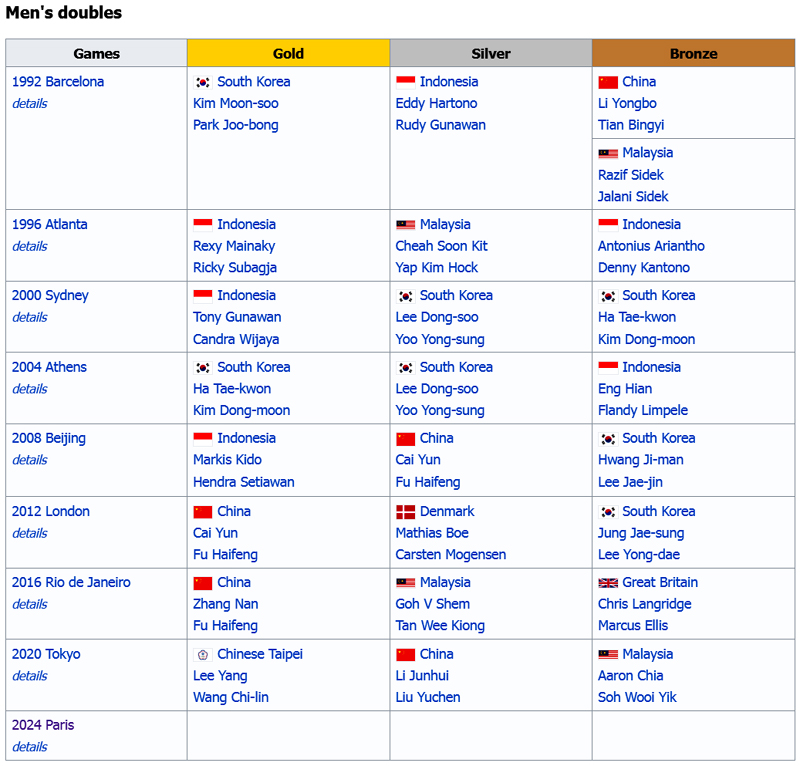This screenshot has width=800, height=766.
Task: Open Li Yongbo player link
Action: [627, 104]
